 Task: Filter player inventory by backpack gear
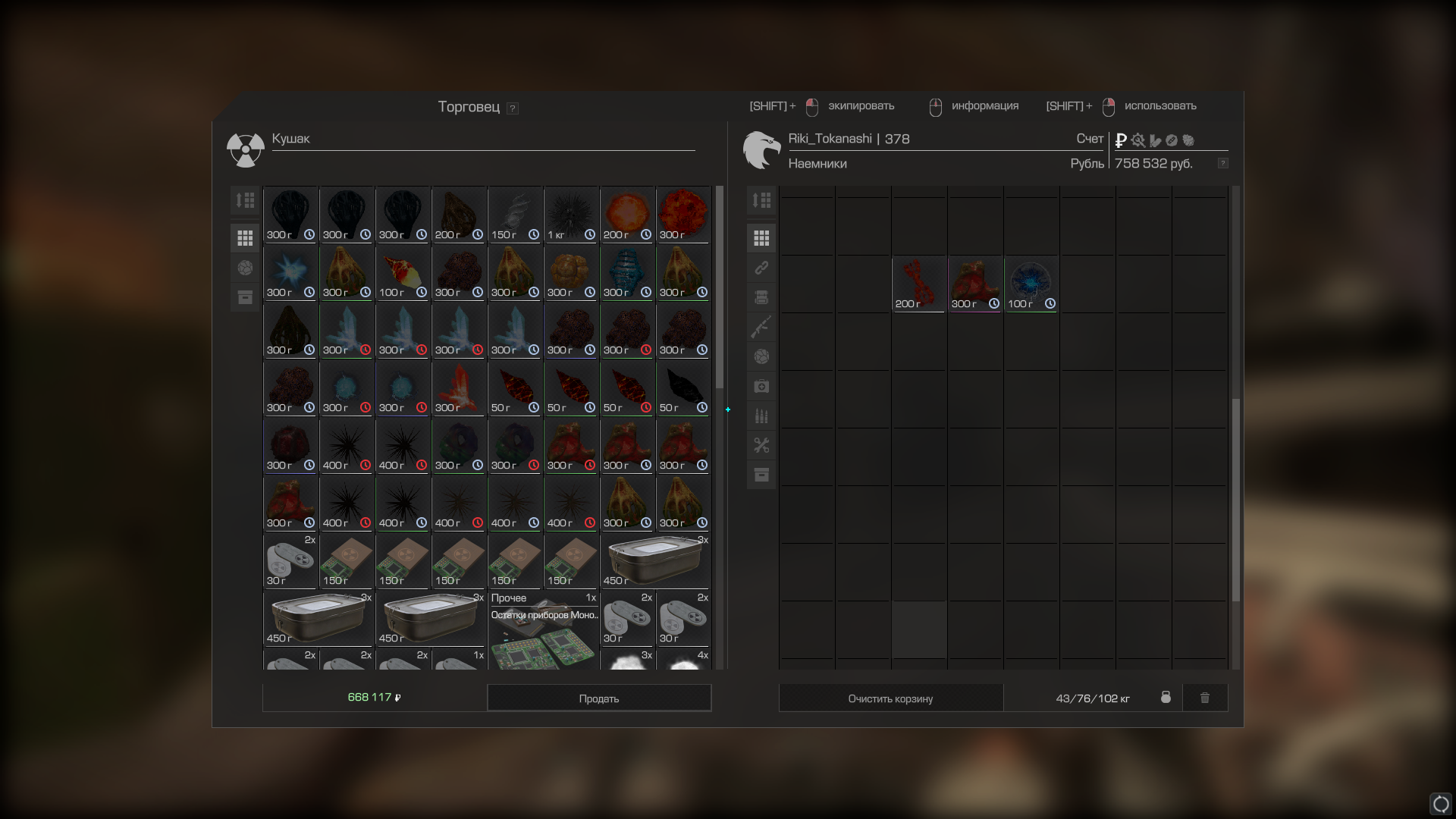[x=761, y=297]
